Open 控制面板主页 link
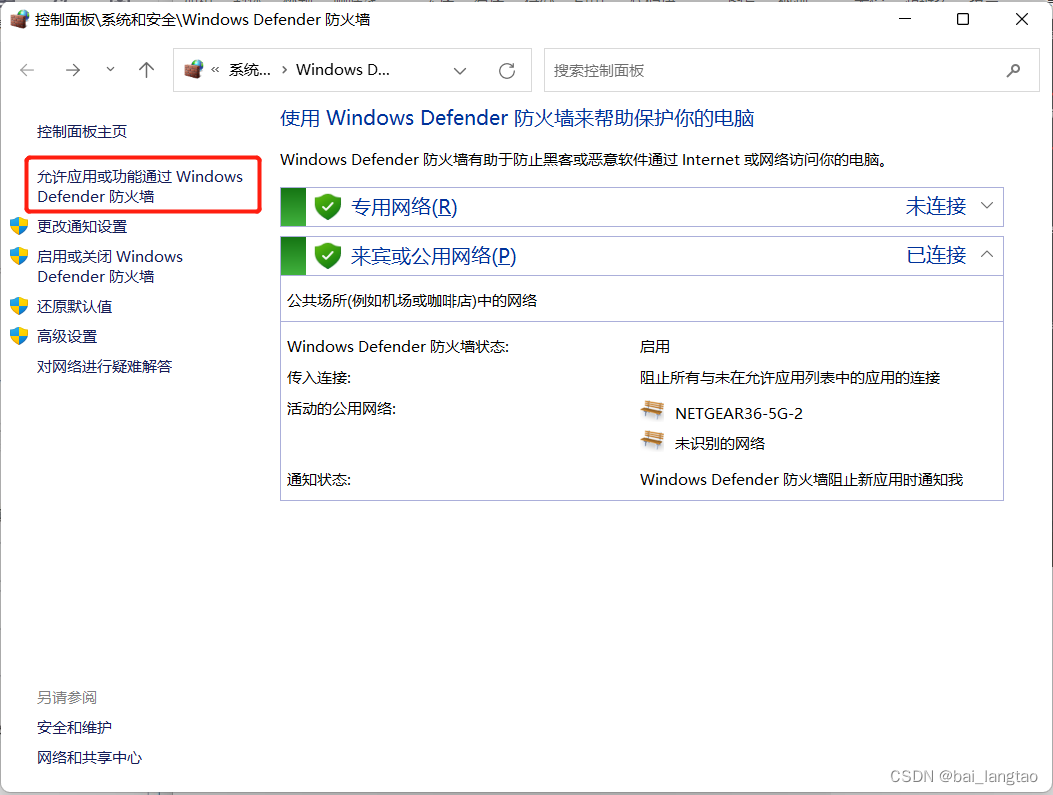 (x=82, y=132)
